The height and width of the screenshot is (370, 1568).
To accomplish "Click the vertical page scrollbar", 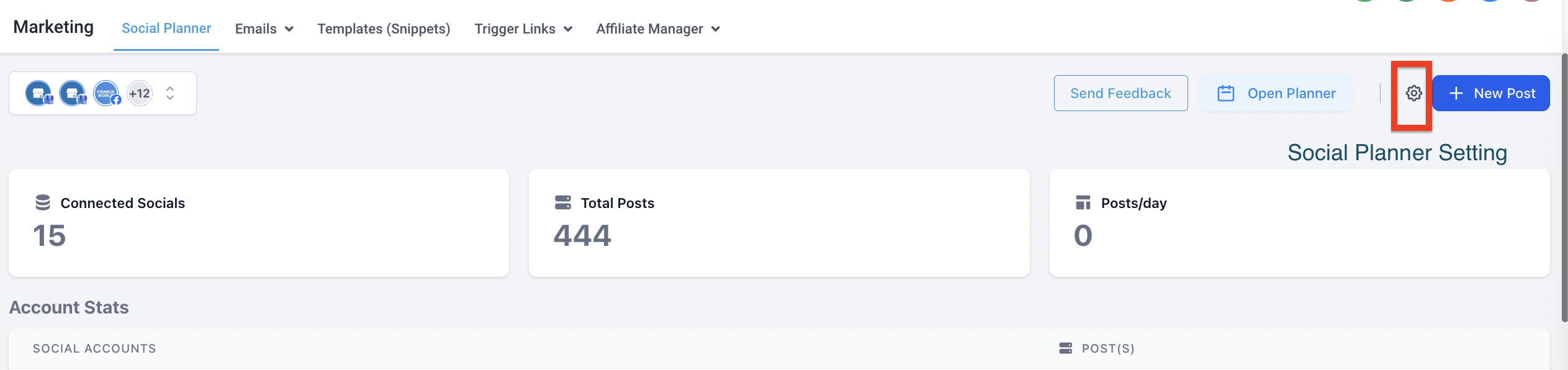I will (1564, 186).
